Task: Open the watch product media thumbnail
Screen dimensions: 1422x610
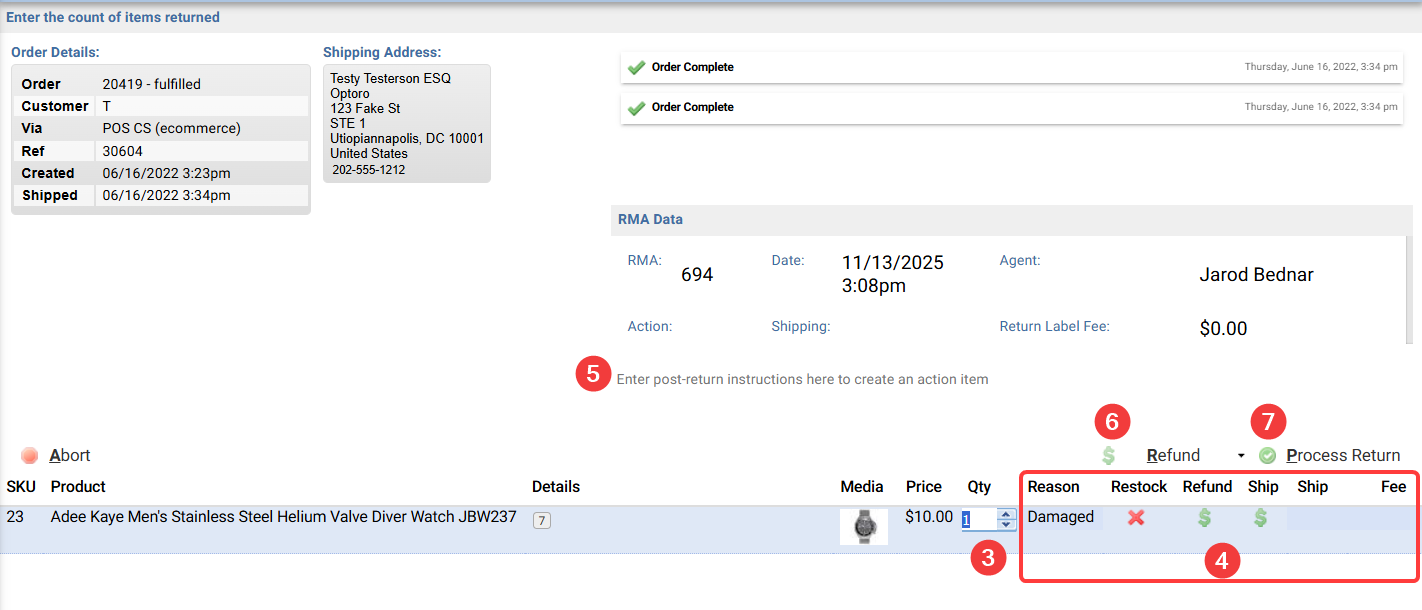Action: (x=864, y=526)
